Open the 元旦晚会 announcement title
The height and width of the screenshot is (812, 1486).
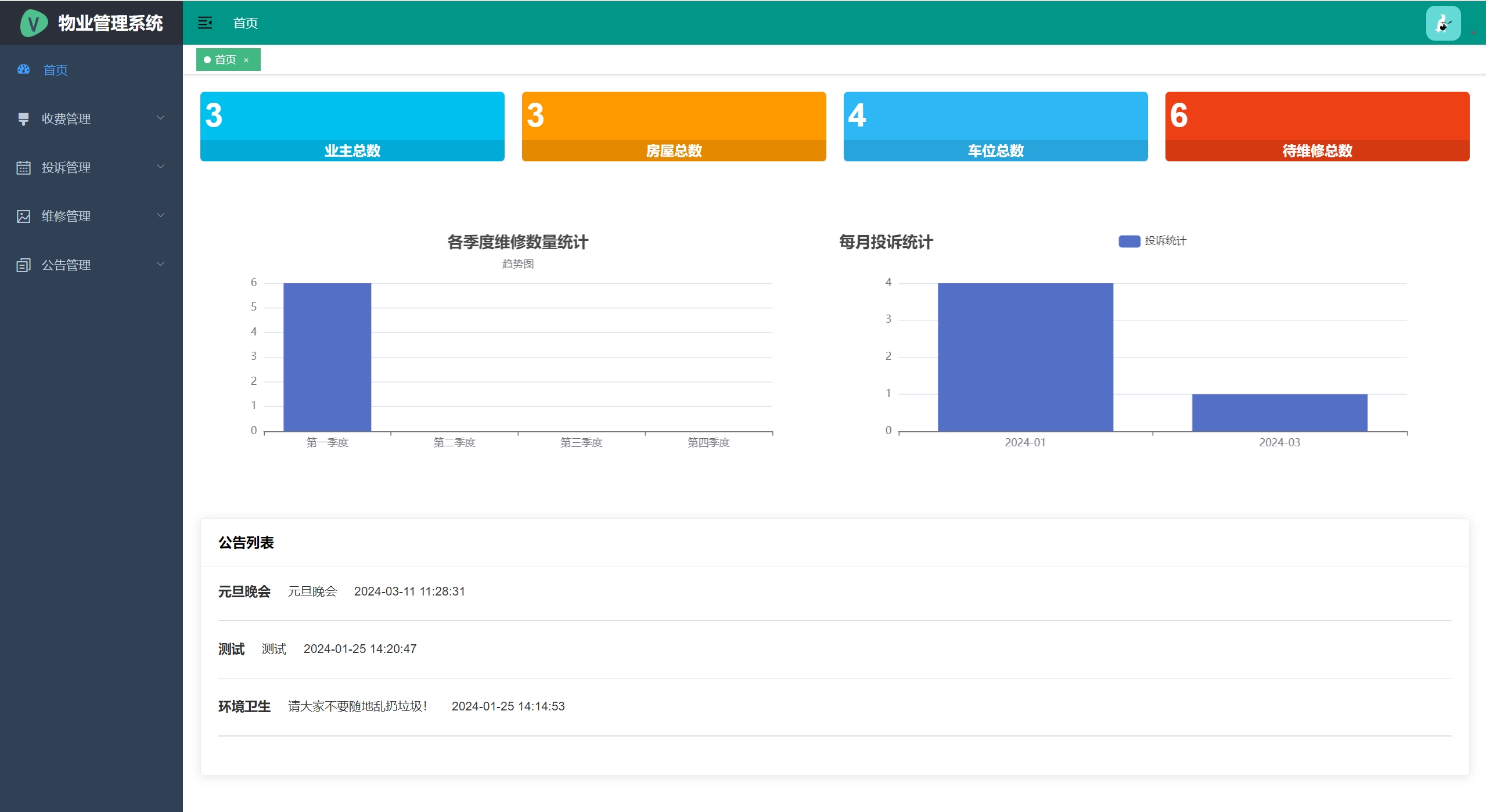point(244,591)
